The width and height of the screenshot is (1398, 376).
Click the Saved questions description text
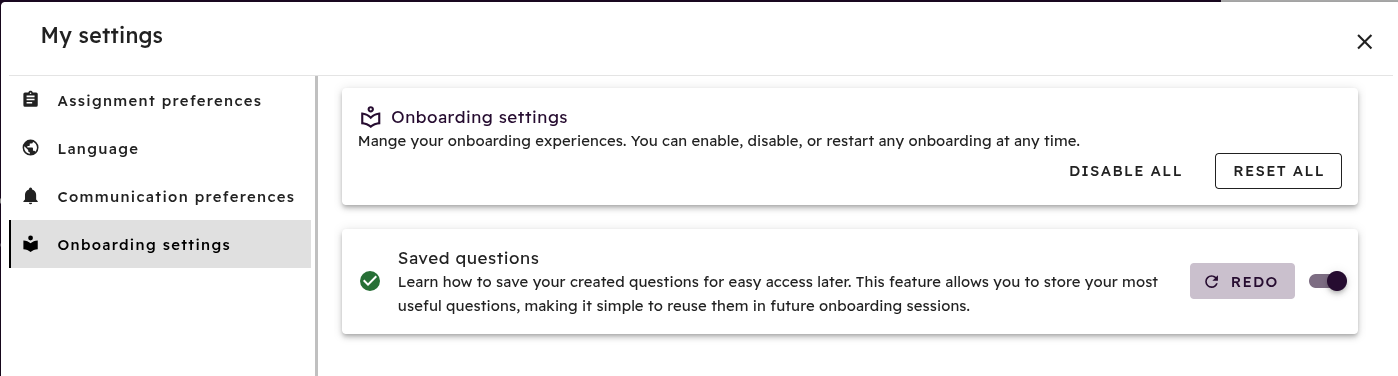[777, 294]
